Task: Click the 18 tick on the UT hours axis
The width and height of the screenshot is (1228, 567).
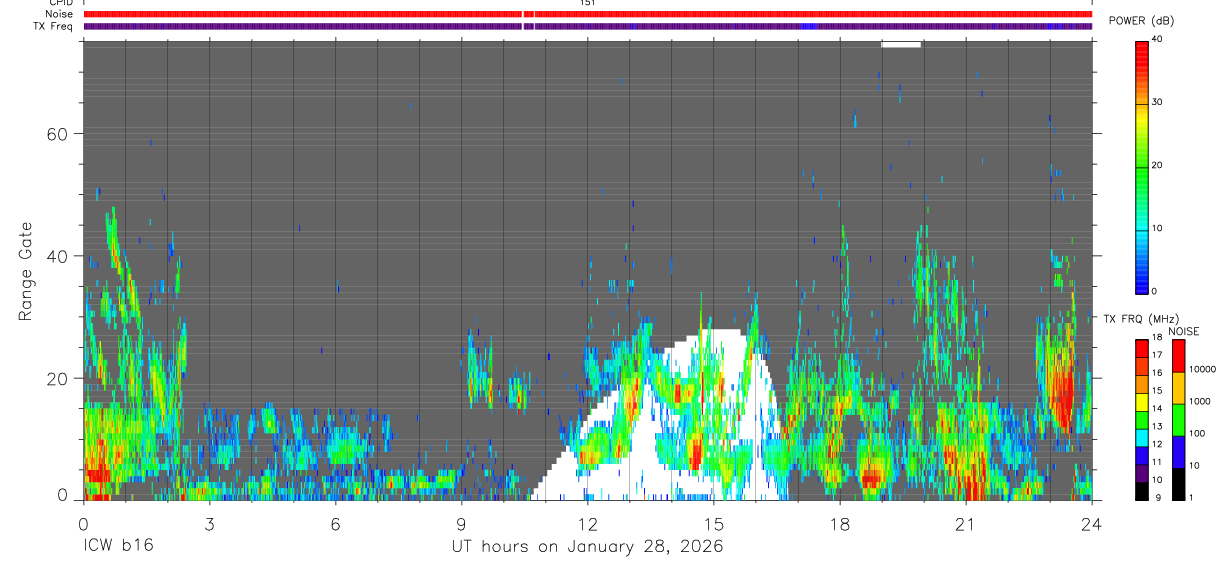Action: [840, 523]
